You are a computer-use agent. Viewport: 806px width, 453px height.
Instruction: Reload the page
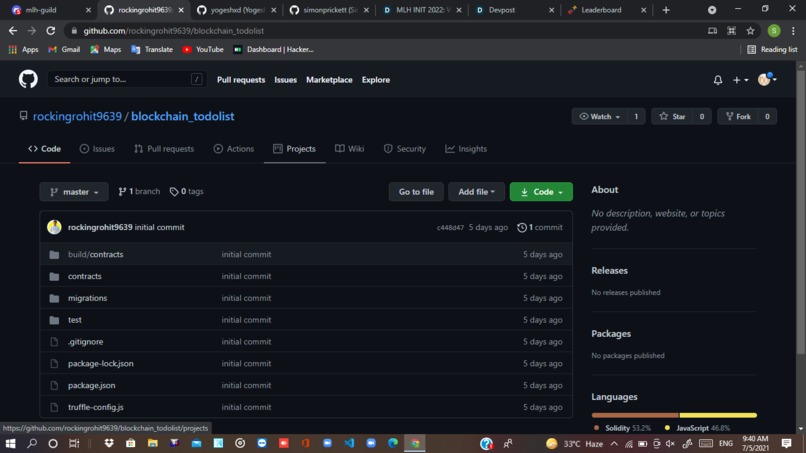pyautogui.click(x=50, y=31)
